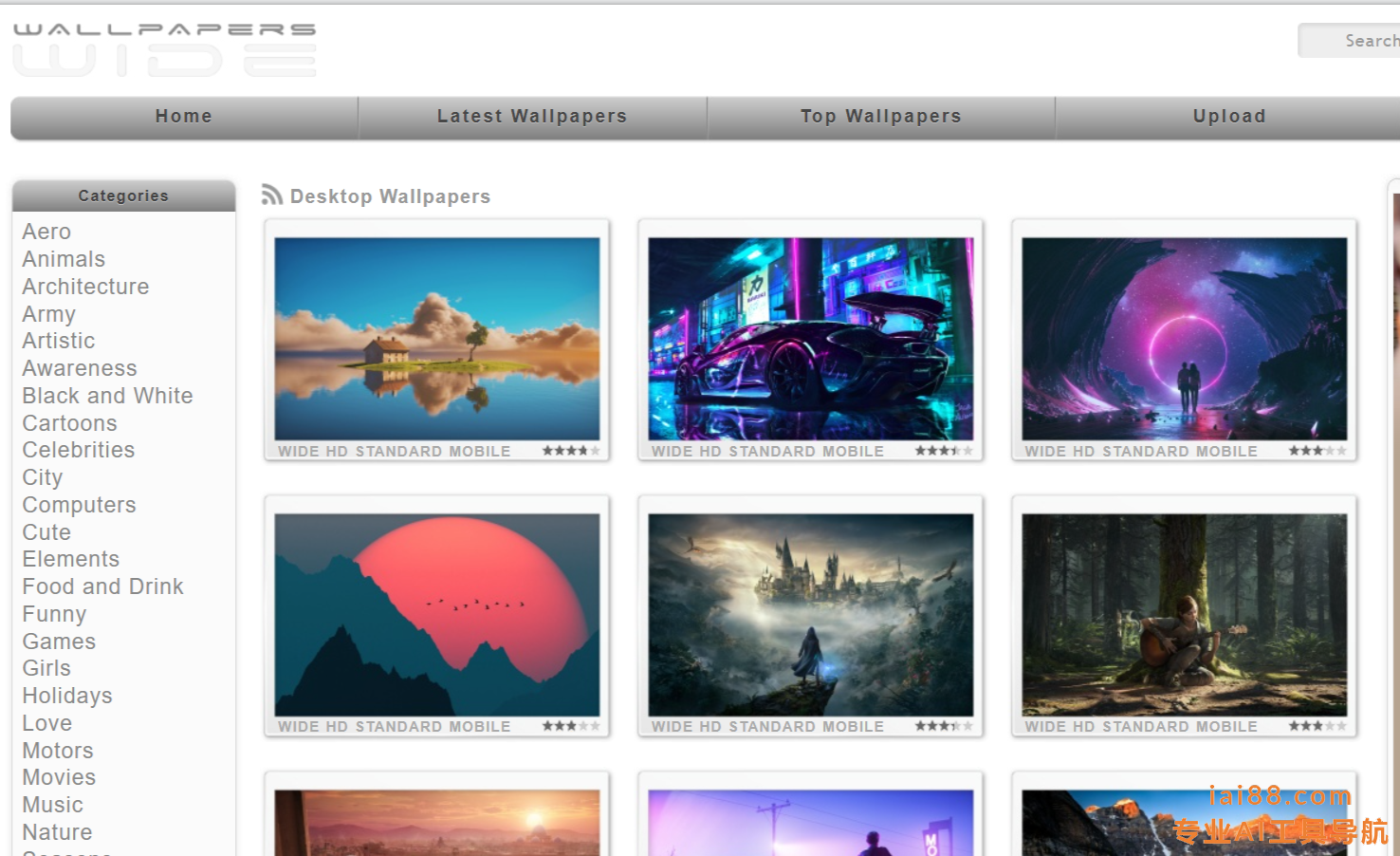Open the island house reflection wallpaper
Image resolution: width=1400 pixels, height=856 pixels.
437,339
